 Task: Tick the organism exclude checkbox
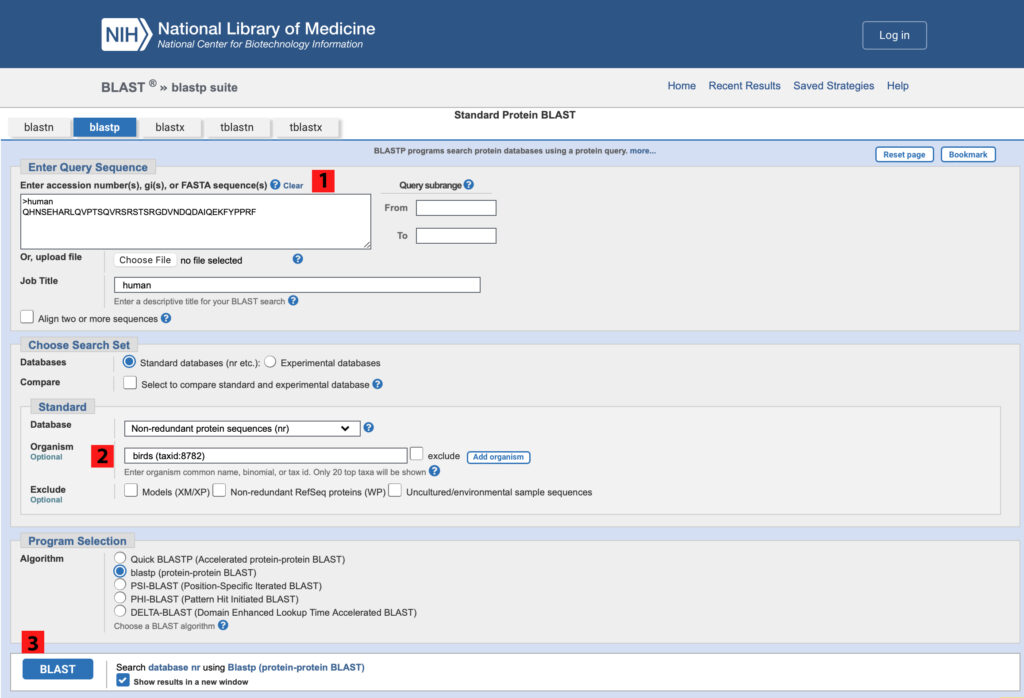pyautogui.click(x=416, y=454)
